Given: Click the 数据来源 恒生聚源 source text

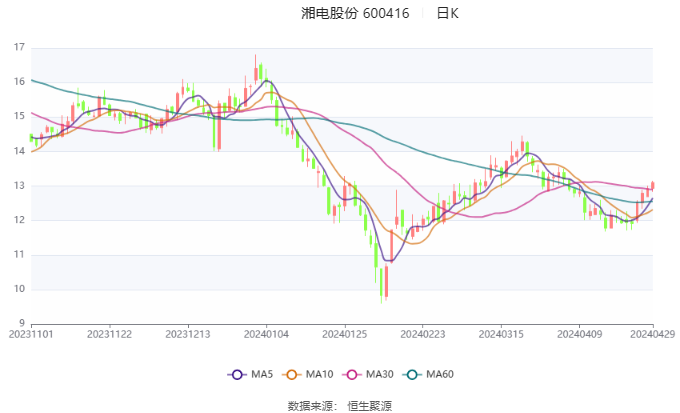Looking at the screenshot, I should 340,406.
